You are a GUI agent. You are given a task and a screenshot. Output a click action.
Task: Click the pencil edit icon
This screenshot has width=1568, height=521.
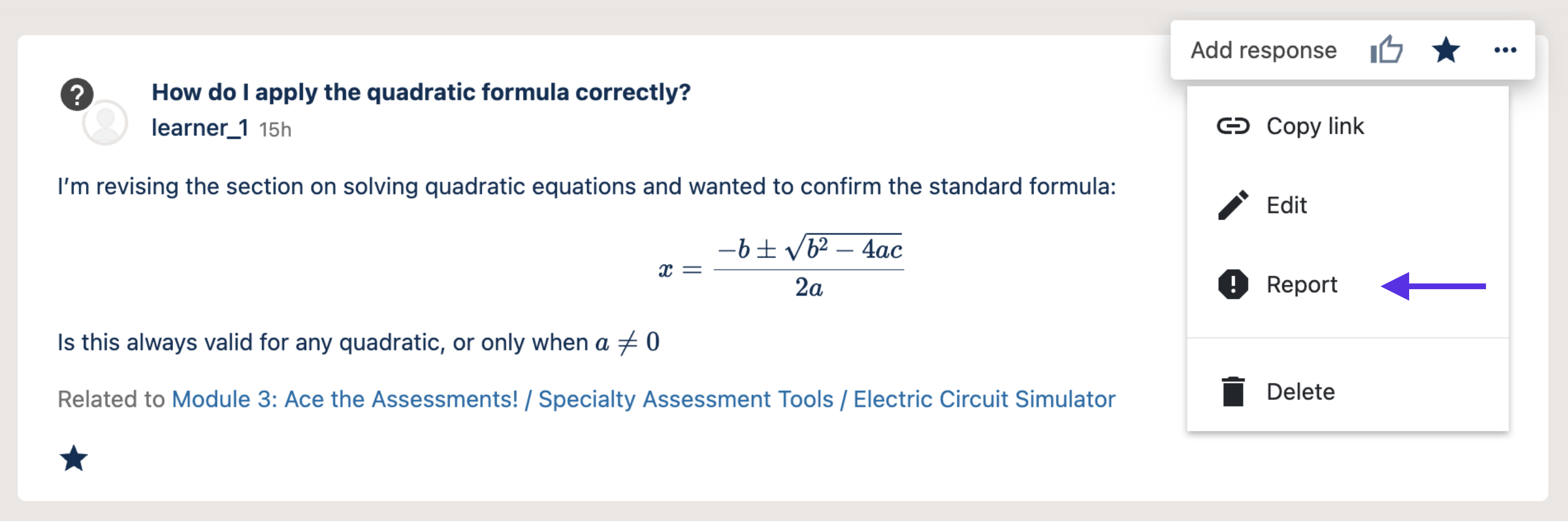pos(1232,205)
